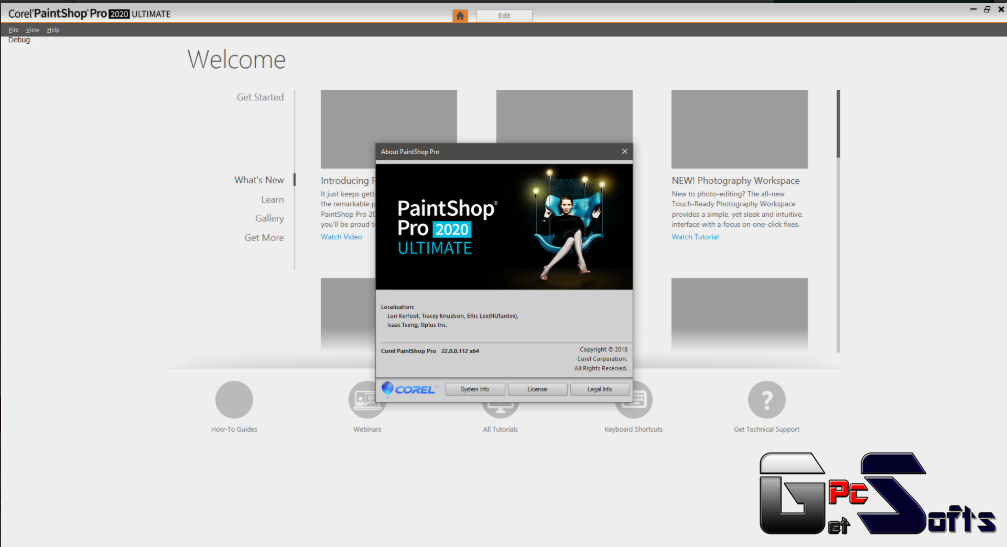Click the System Info button
Screen dimensions: 1007x547
click(475, 389)
